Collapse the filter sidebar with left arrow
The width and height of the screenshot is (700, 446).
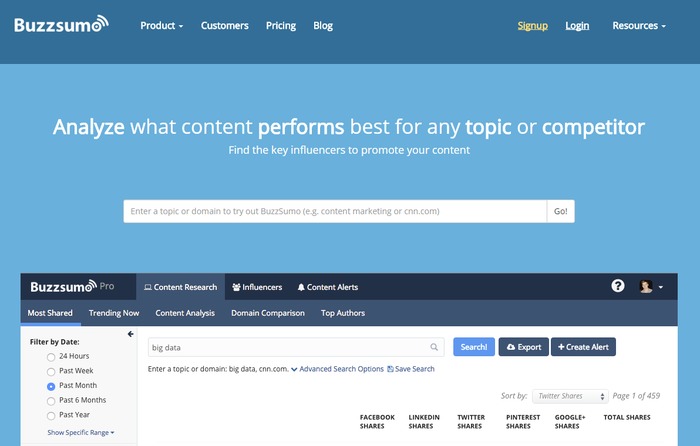point(130,334)
